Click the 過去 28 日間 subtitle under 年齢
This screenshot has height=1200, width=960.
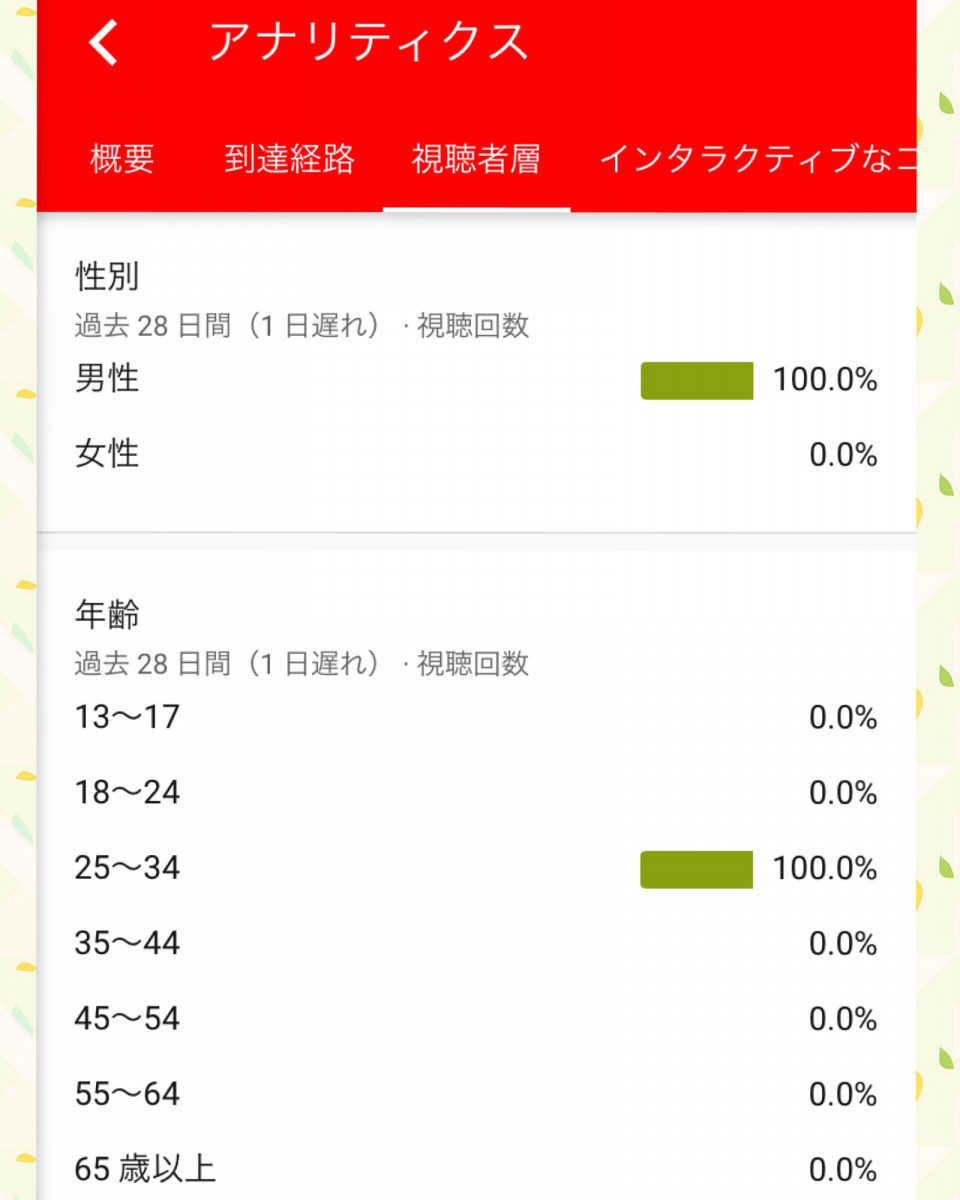point(302,664)
